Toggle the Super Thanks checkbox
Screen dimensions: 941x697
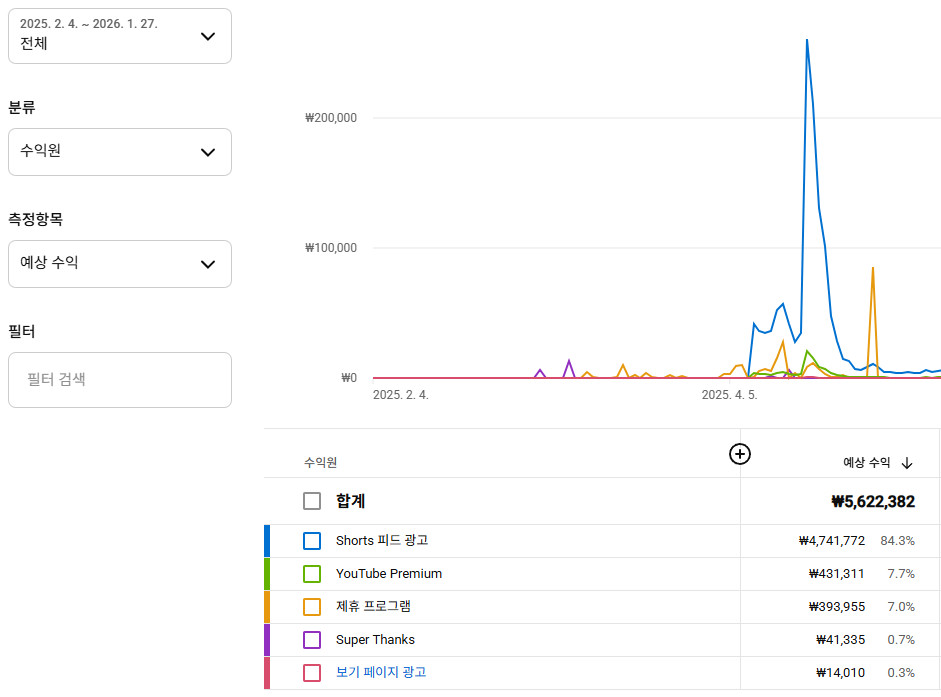tap(312, 640)
